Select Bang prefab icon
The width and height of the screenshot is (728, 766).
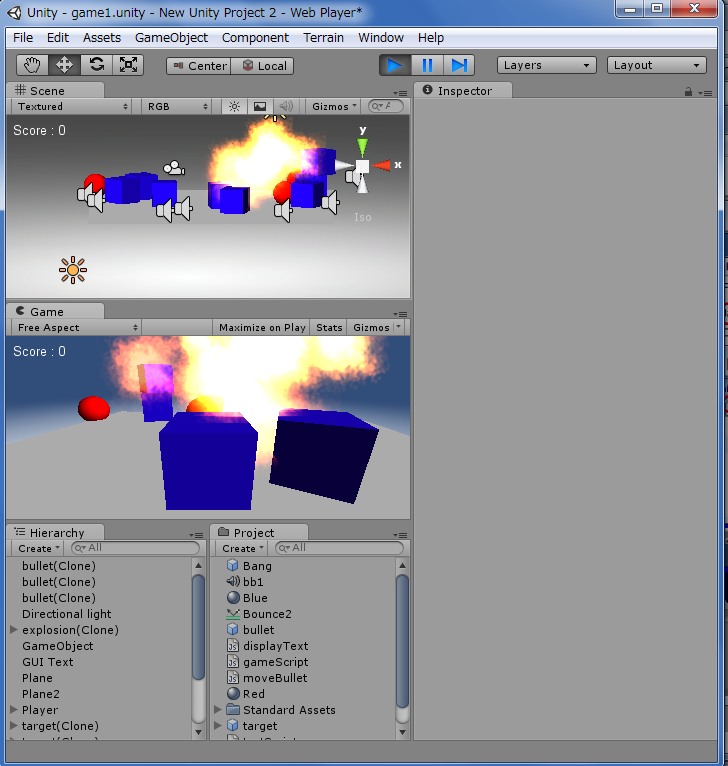click(x=233, y=566)
